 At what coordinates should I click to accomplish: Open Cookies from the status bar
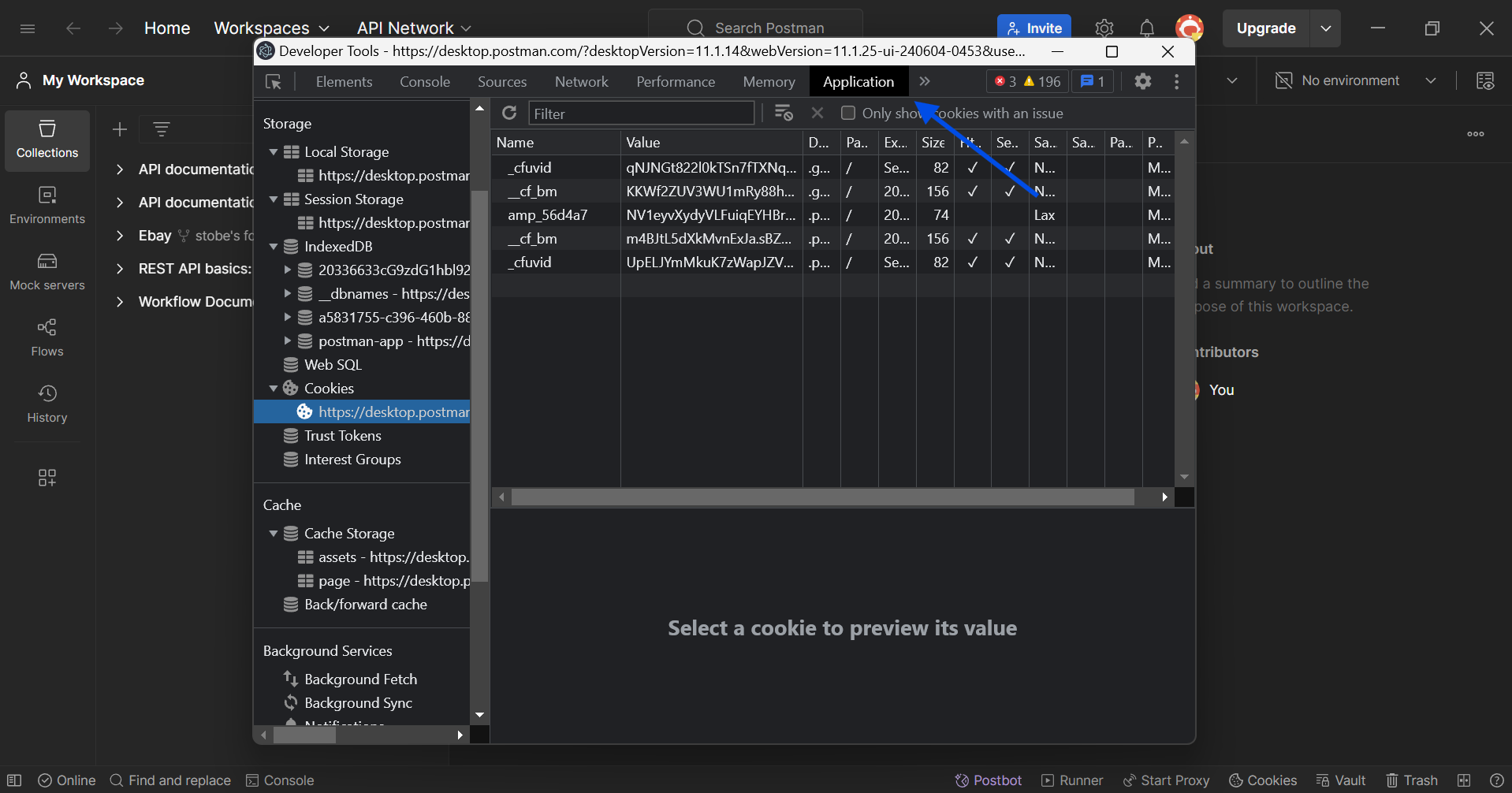point(1263,780)
